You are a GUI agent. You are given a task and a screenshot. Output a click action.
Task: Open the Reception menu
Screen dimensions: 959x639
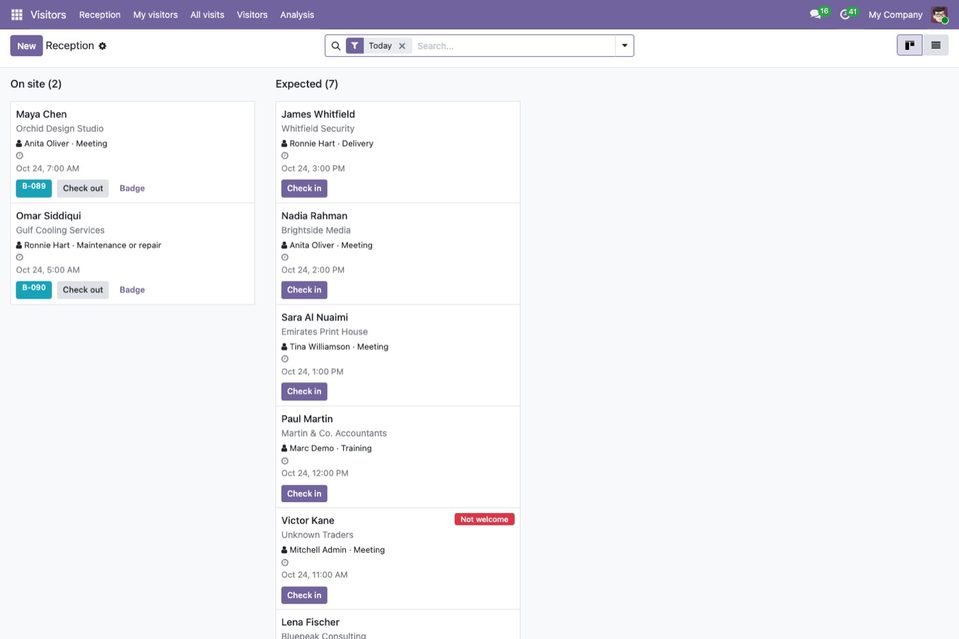coord(100,15)
